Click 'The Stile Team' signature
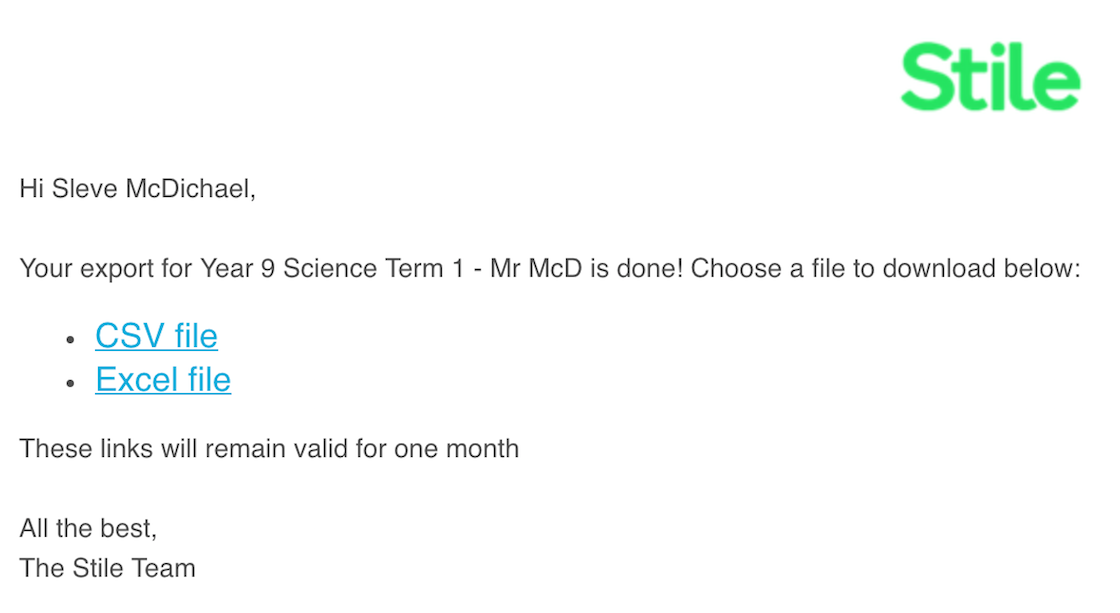The width and height of the screenshot is (1120, 613). [x=107, y=569]
